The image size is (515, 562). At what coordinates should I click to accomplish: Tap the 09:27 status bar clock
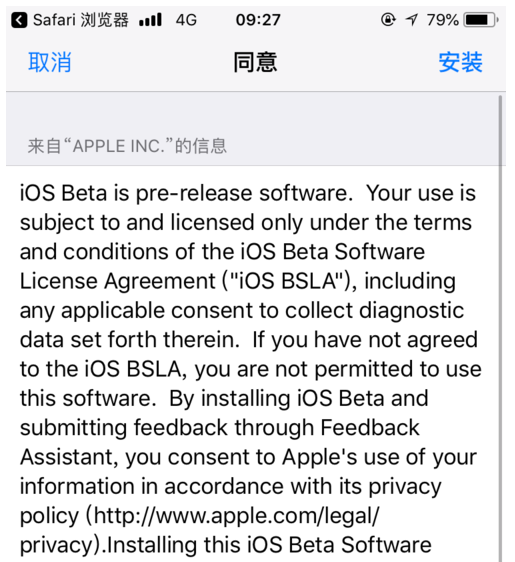[258, 20]
